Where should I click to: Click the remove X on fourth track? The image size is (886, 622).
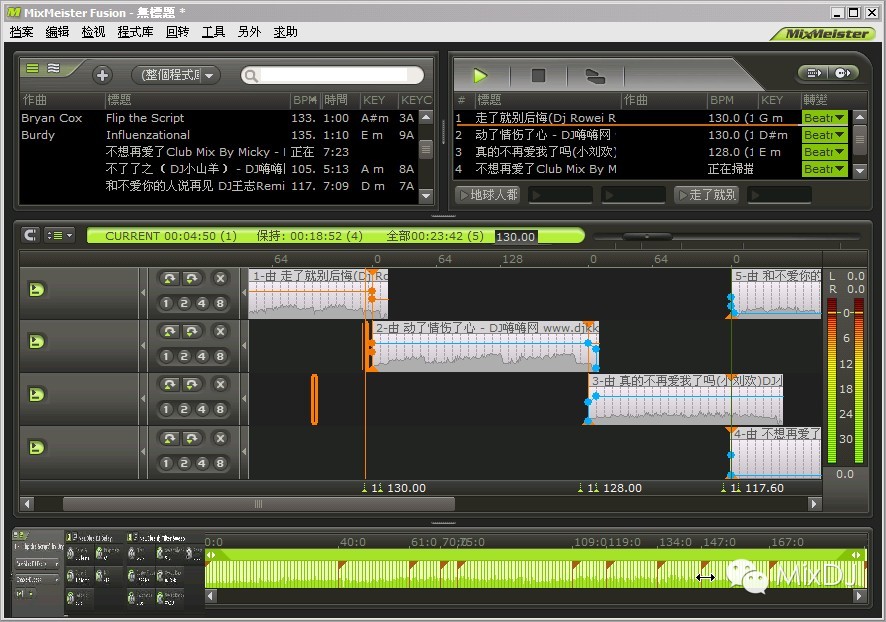(x=220, y=438)
